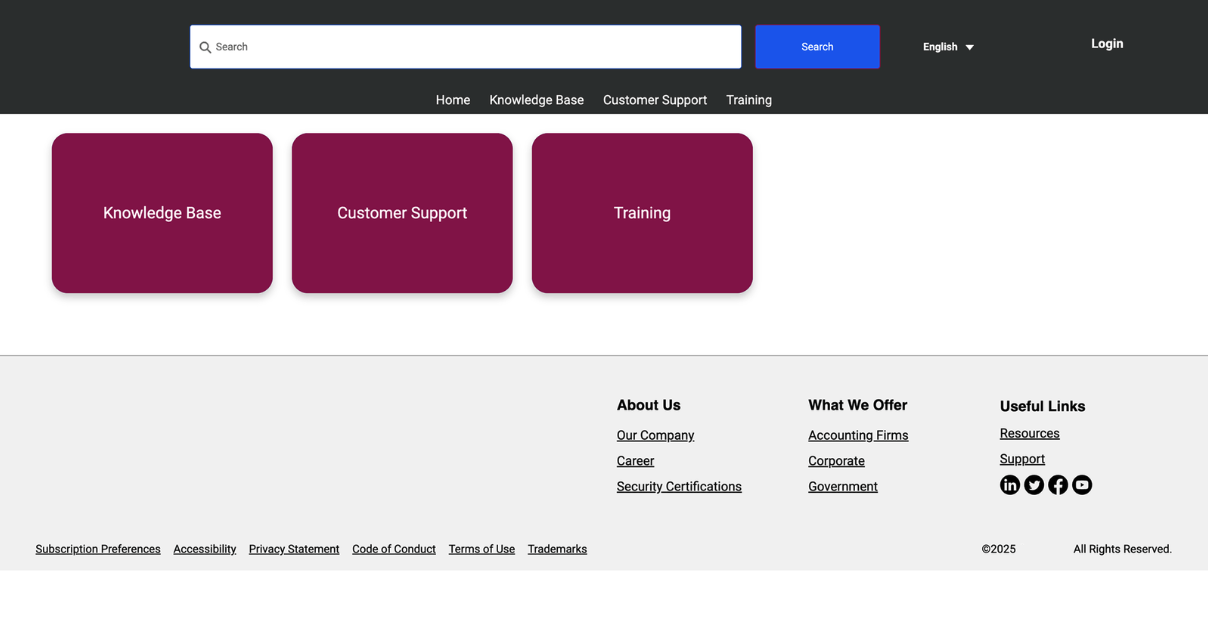Image resolution: width=1208 pixels, height=638 pixels.
Task: Open Subscription Preferences link
Action: pos(98,549)
